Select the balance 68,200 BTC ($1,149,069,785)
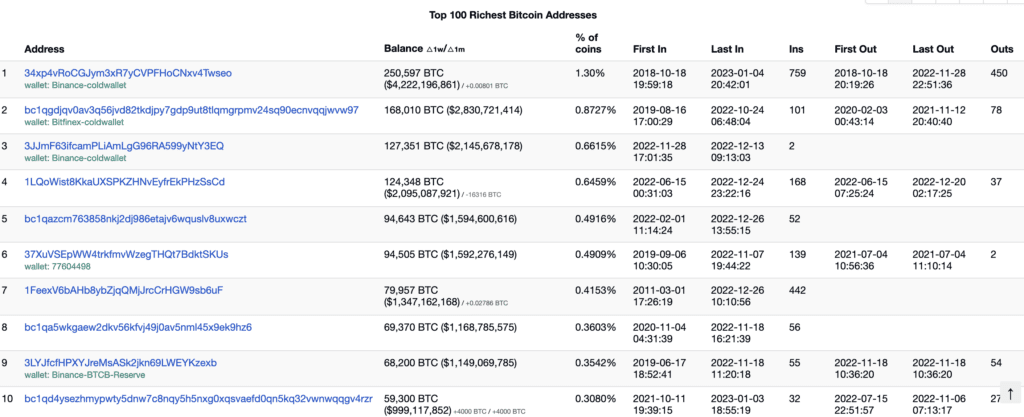 tap(450, 362)
